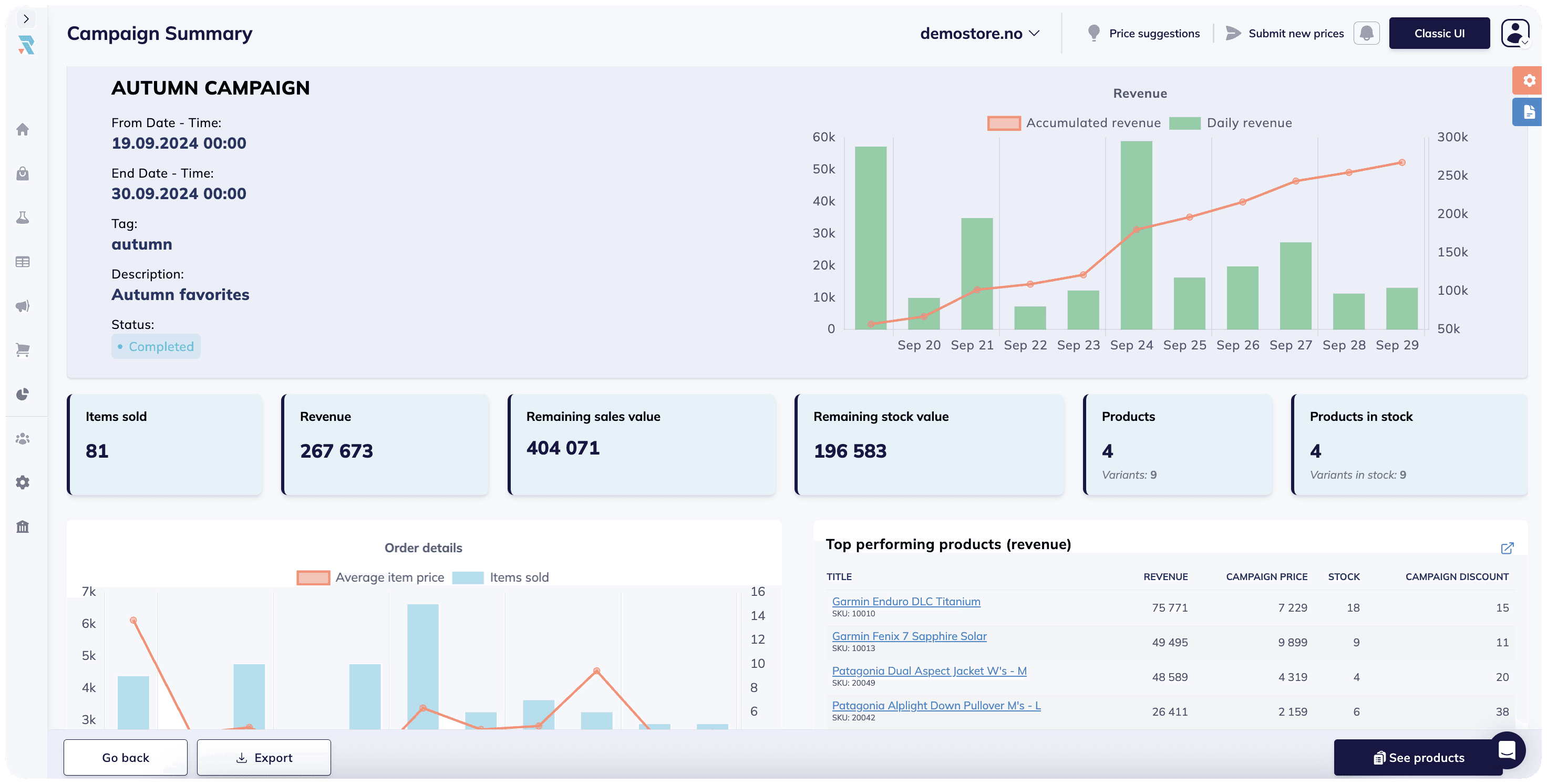Click the megaphone campaigns sidebar icon
Screen dimensions: 1547x784
(x=23, y=306)
